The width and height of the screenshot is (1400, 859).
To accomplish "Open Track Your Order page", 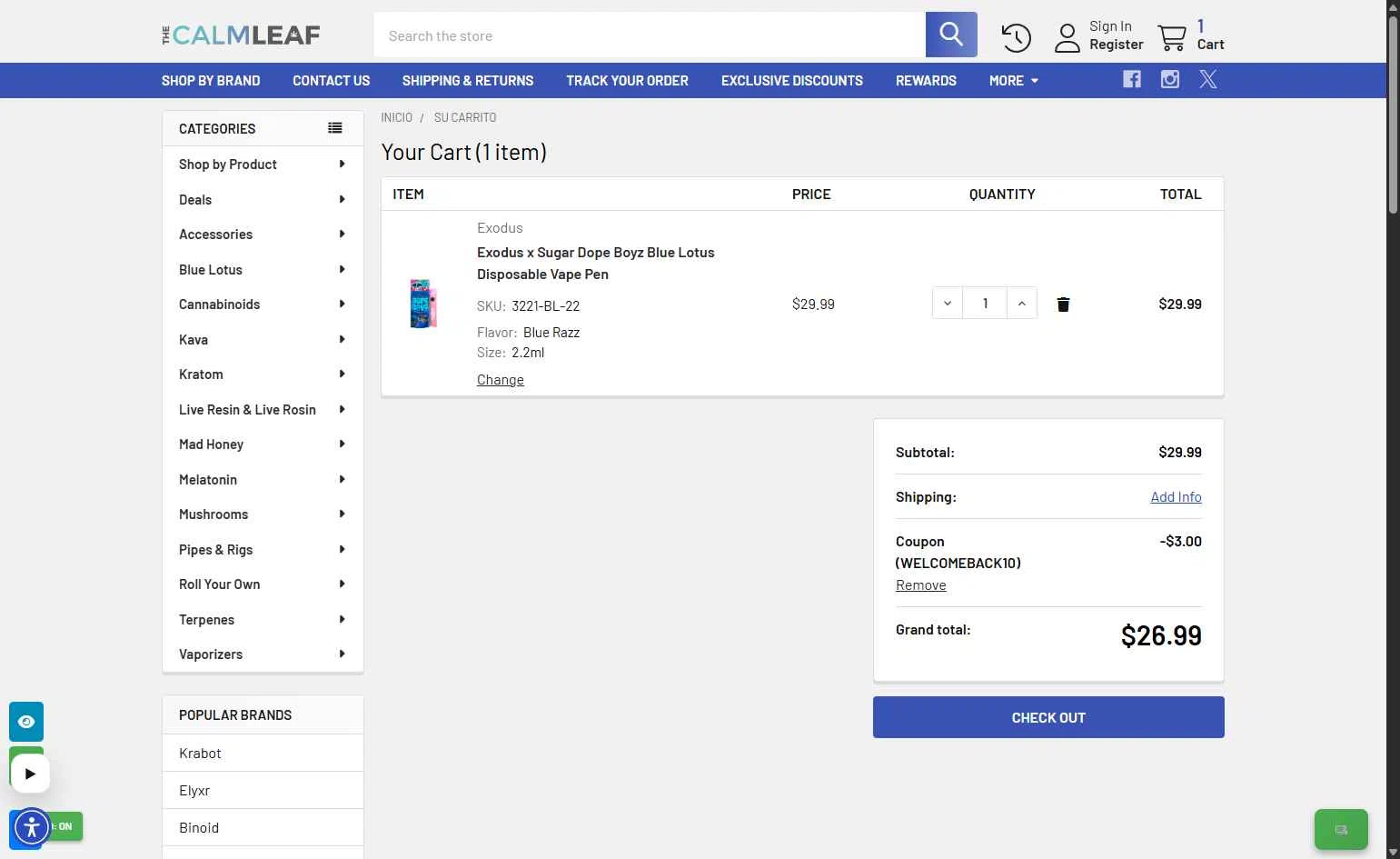I will pos(628,81).
